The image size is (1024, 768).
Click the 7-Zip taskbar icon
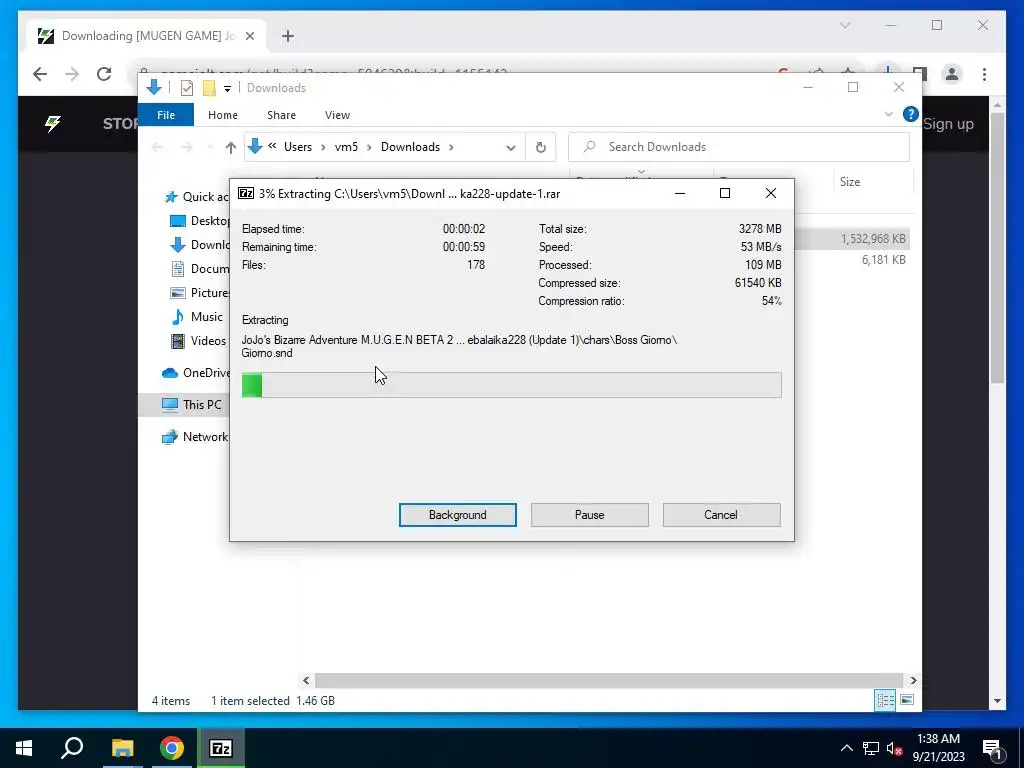tap(221, 748)
